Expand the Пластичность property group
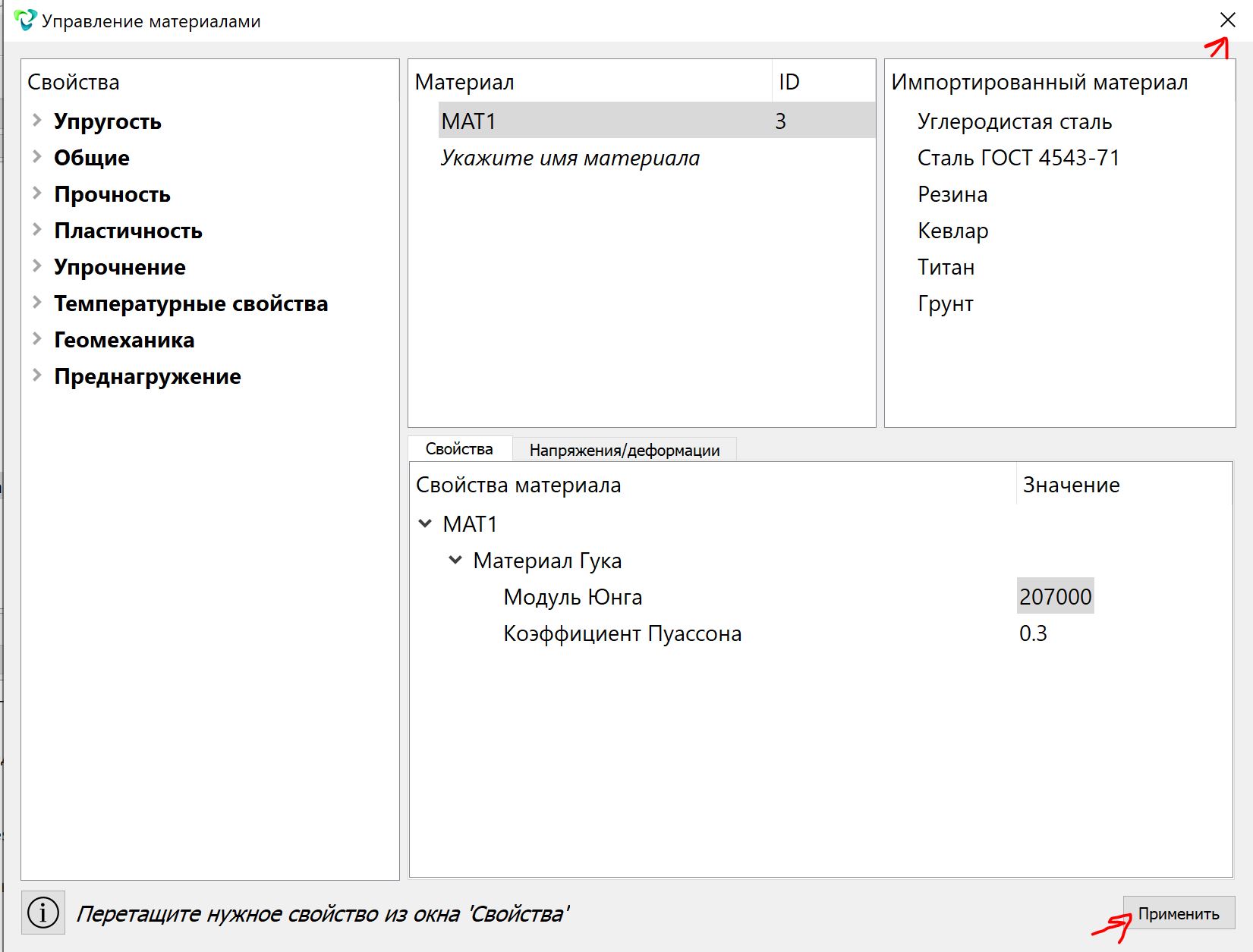Viewport: 1253px width, 952px height. tap(36, 230)
